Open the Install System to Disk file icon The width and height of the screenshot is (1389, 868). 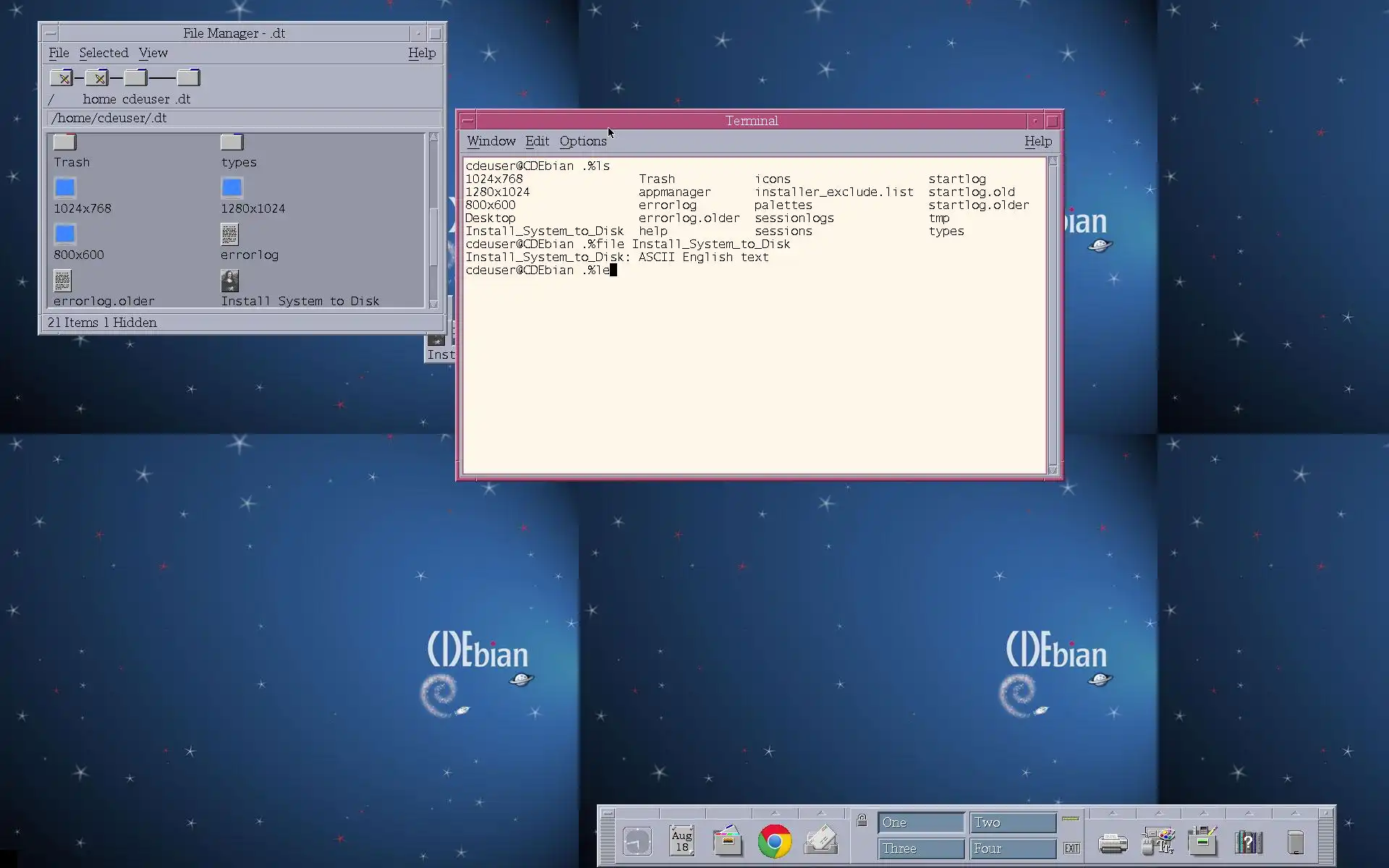click(230, 281)
